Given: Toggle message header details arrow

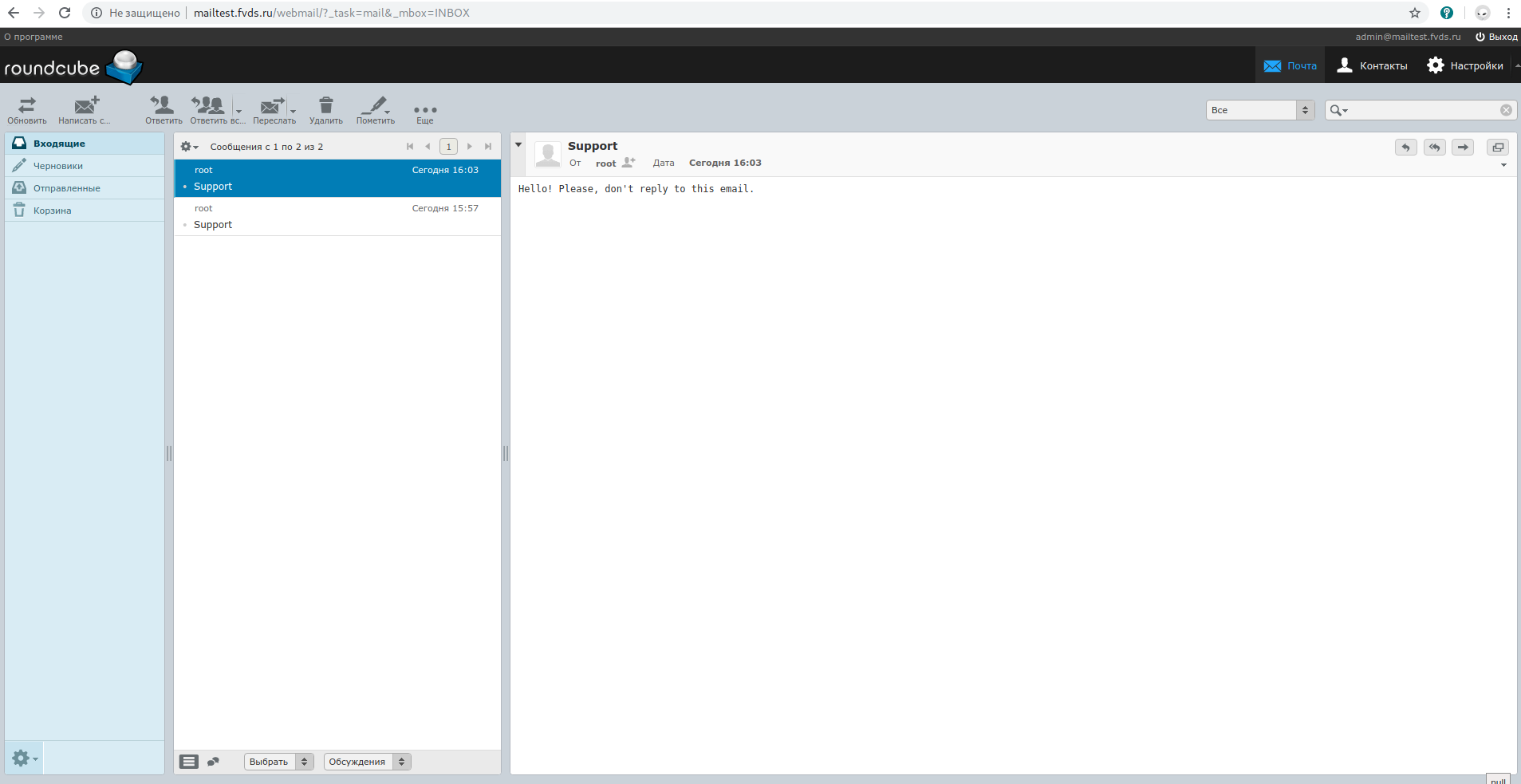Looking at the screenshot, I should (x=518, y=145).
